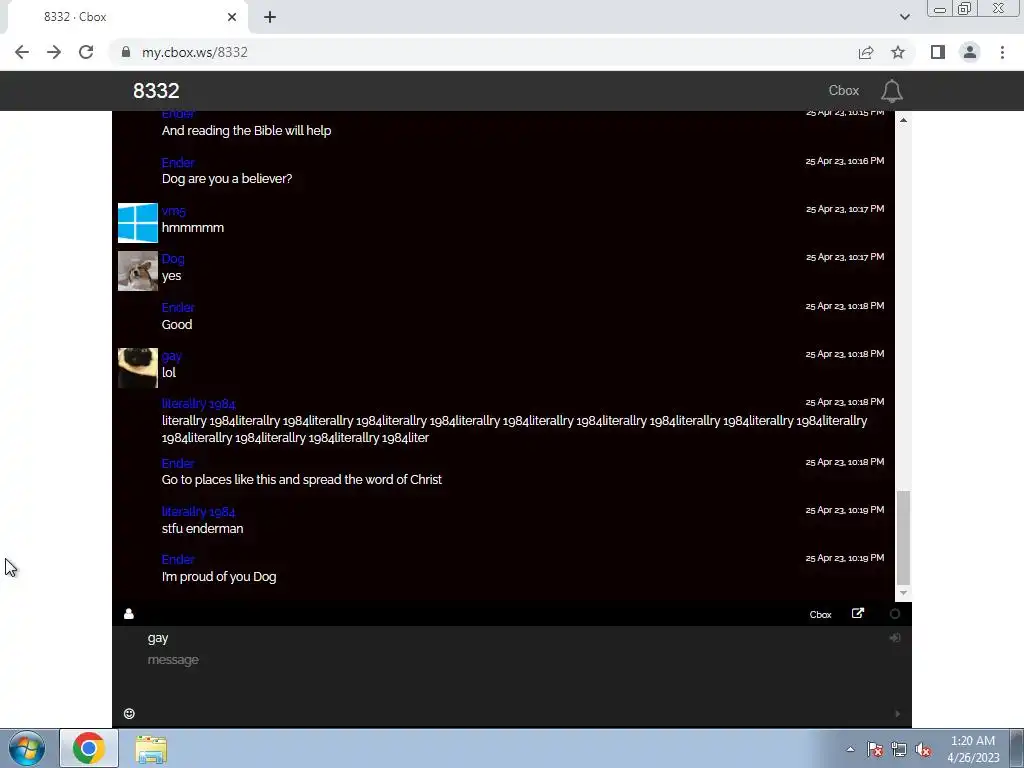Open a new tab with plus button
Viewport: 1024px width, 768px height.
pos(270,17)
